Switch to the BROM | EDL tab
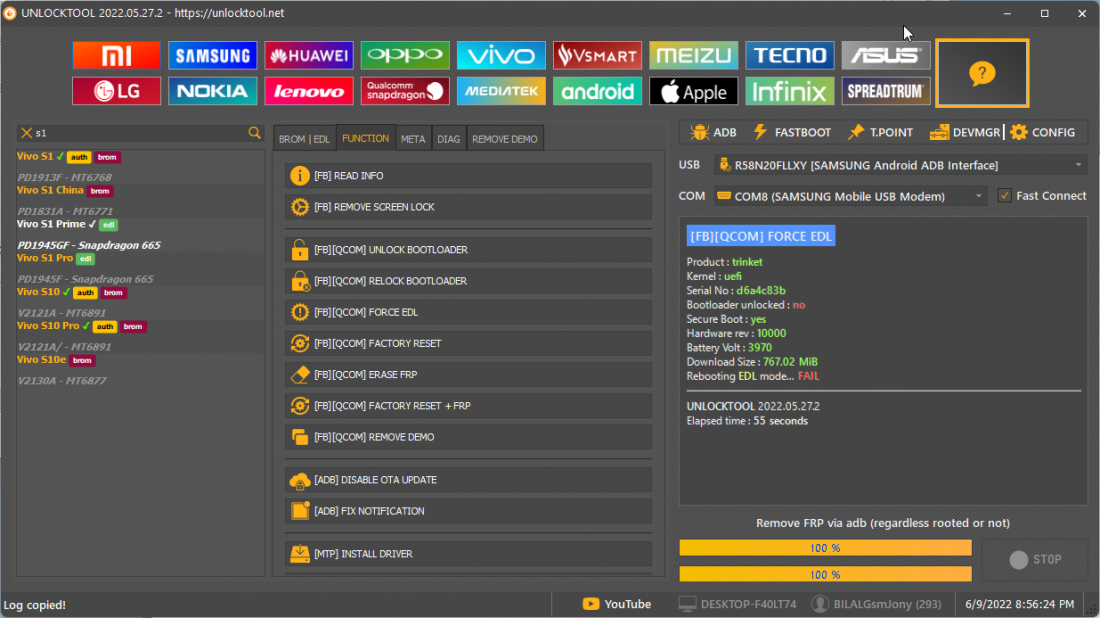 [304, 139]
